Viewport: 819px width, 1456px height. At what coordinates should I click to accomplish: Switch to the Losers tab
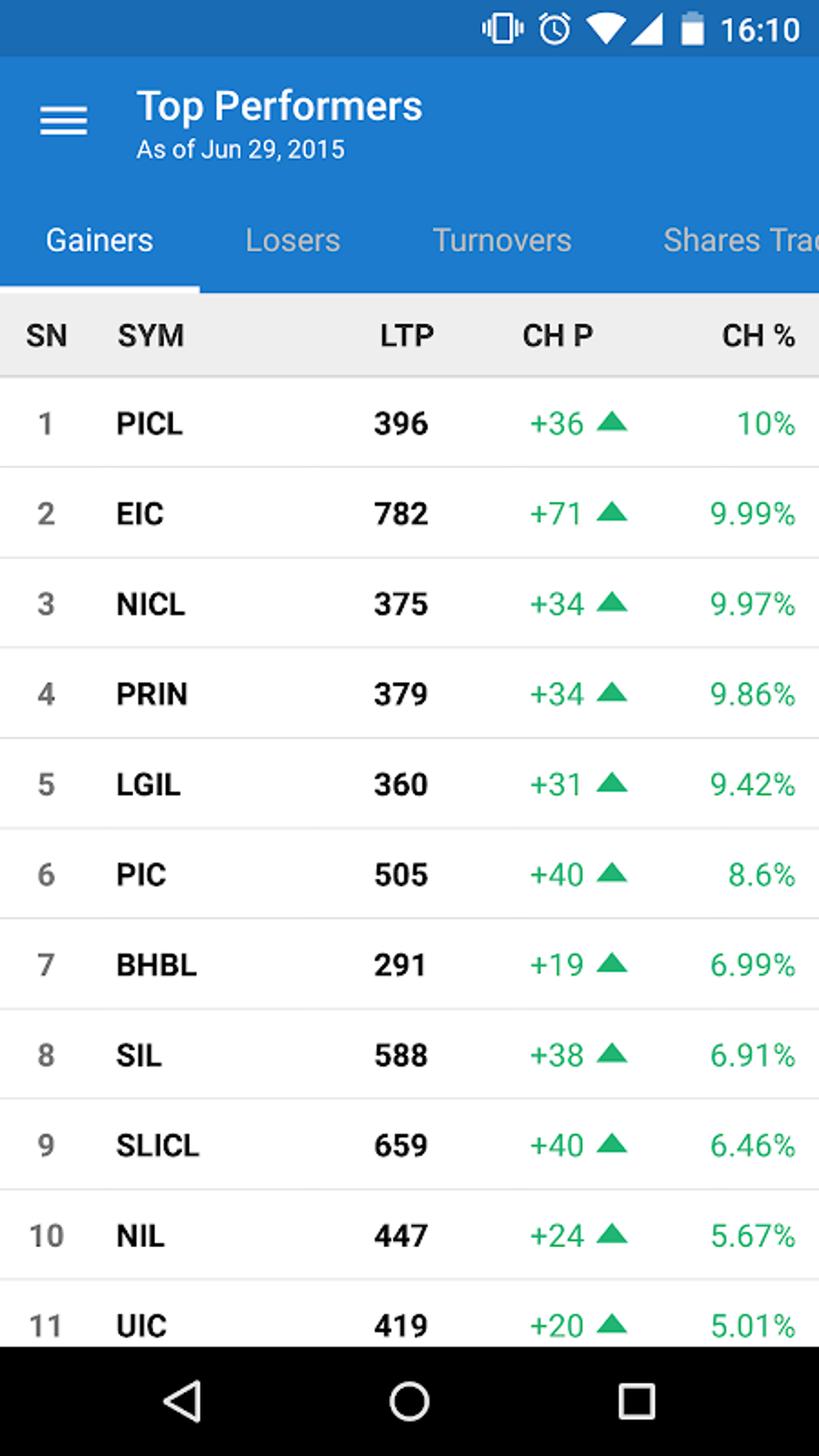click(293, 240)
